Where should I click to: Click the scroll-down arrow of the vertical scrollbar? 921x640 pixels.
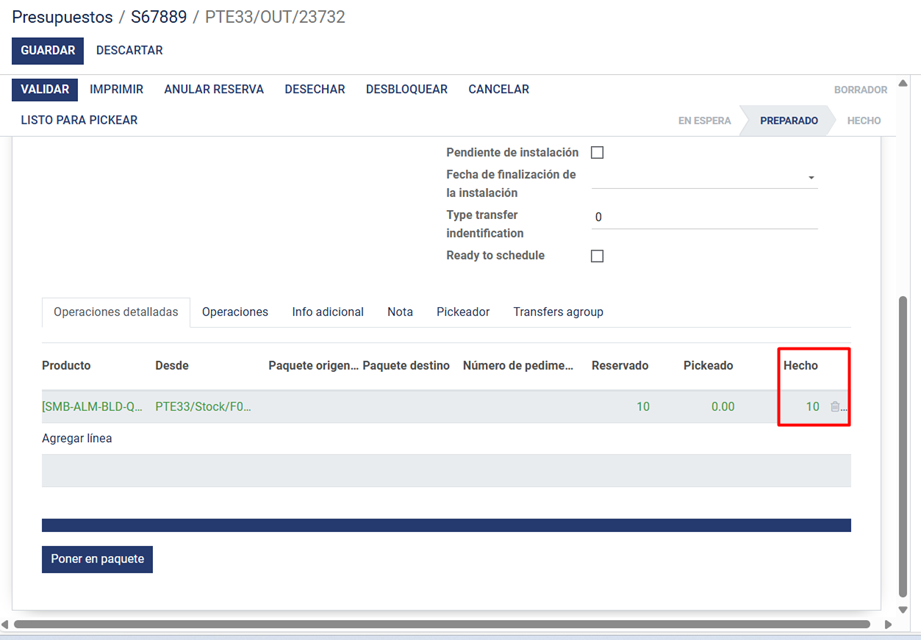pos(903,609)
